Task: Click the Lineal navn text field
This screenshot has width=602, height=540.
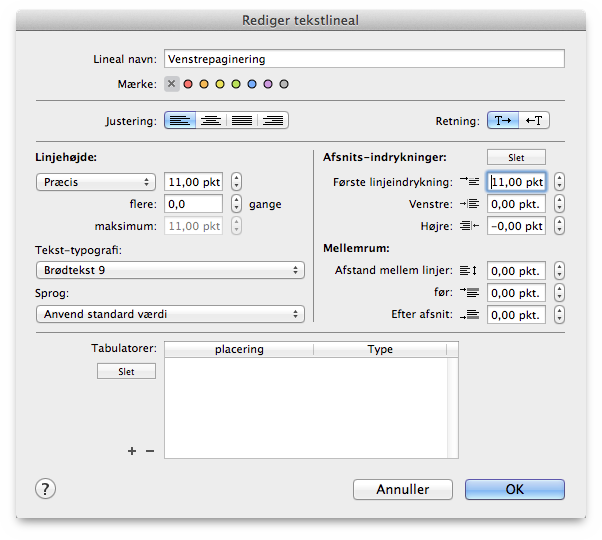Action: [x=364, y=59]
